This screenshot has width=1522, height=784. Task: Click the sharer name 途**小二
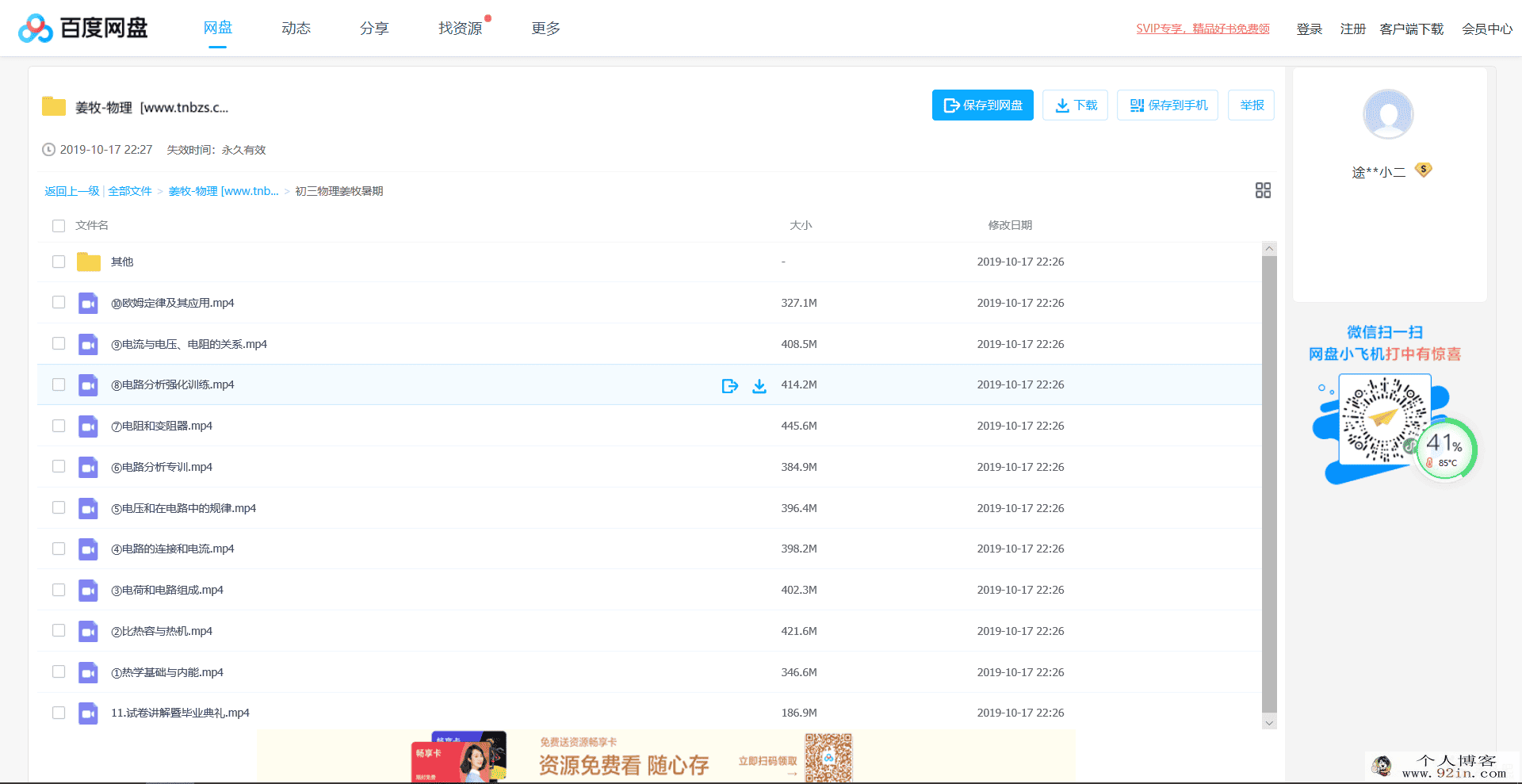pos(1379,172)
